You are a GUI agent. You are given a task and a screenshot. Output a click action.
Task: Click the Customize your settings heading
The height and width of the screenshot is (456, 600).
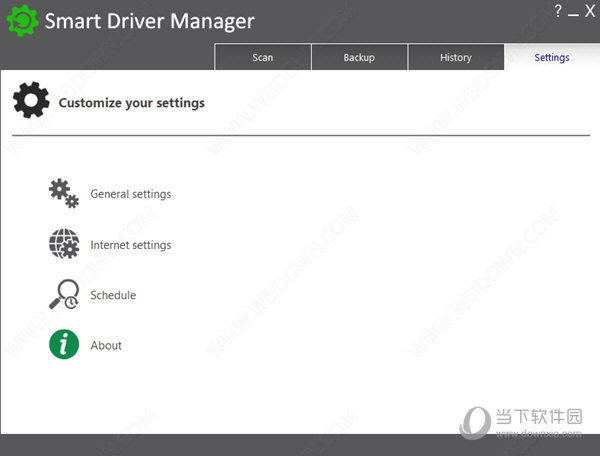pos(132,103)
